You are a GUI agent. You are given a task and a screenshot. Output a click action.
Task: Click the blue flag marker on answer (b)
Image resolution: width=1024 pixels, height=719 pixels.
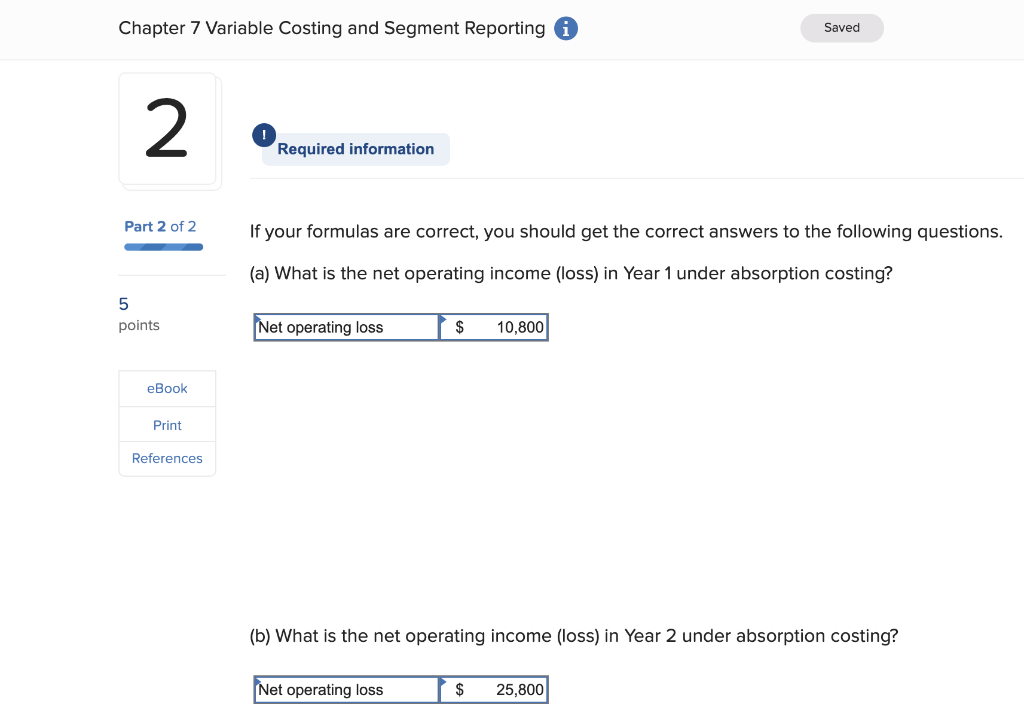(x=441, y=679)
